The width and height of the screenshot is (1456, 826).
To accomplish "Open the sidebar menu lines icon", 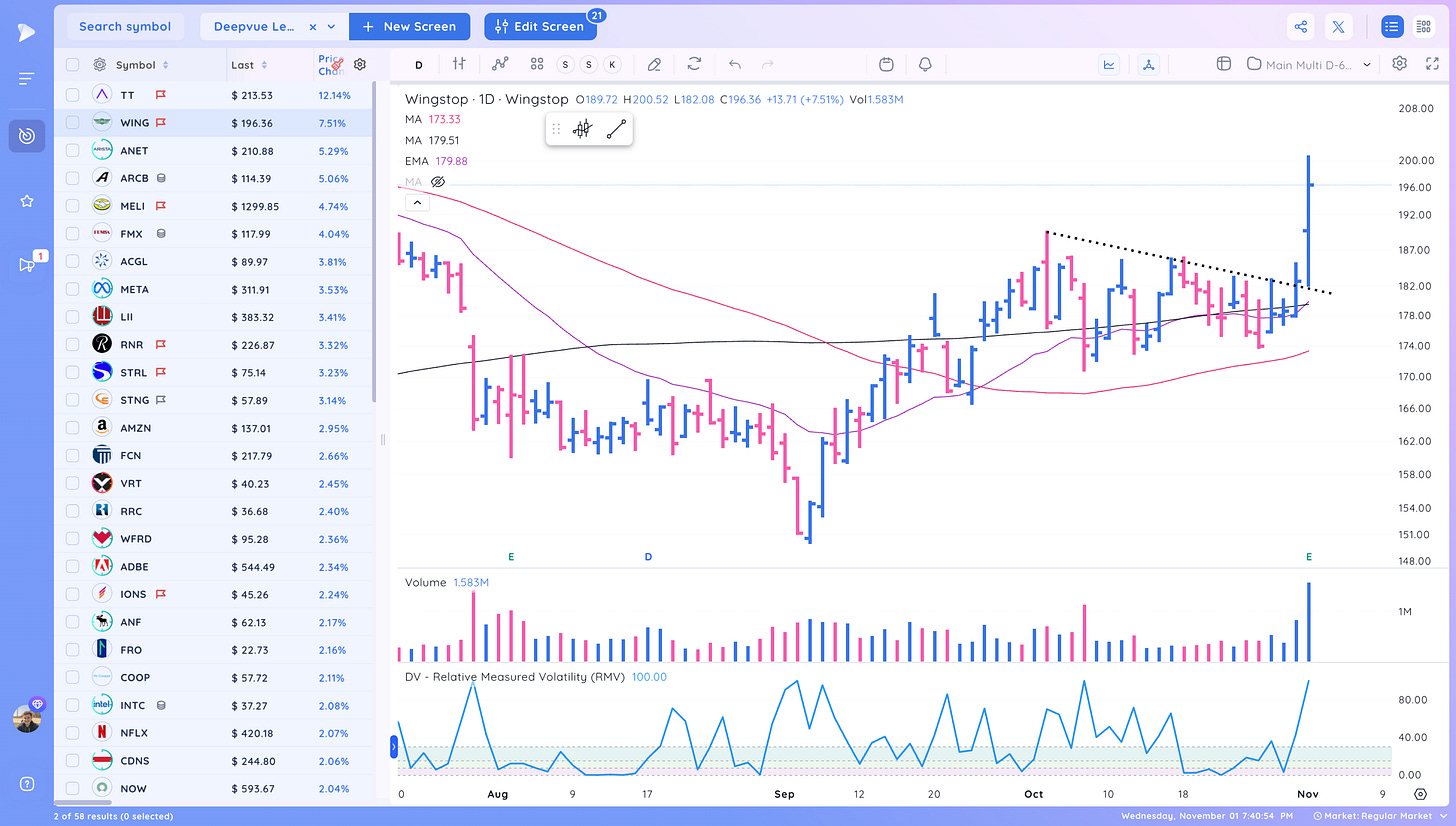I will [x=27, y=79].
